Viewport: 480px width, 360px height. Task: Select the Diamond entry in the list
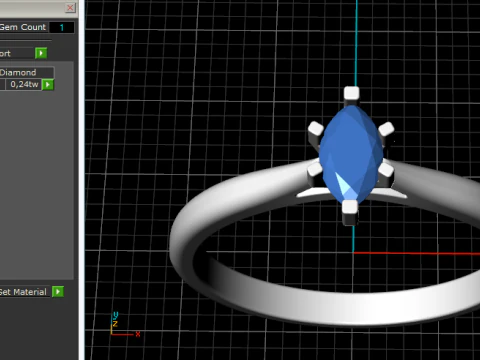click(26, 73)
